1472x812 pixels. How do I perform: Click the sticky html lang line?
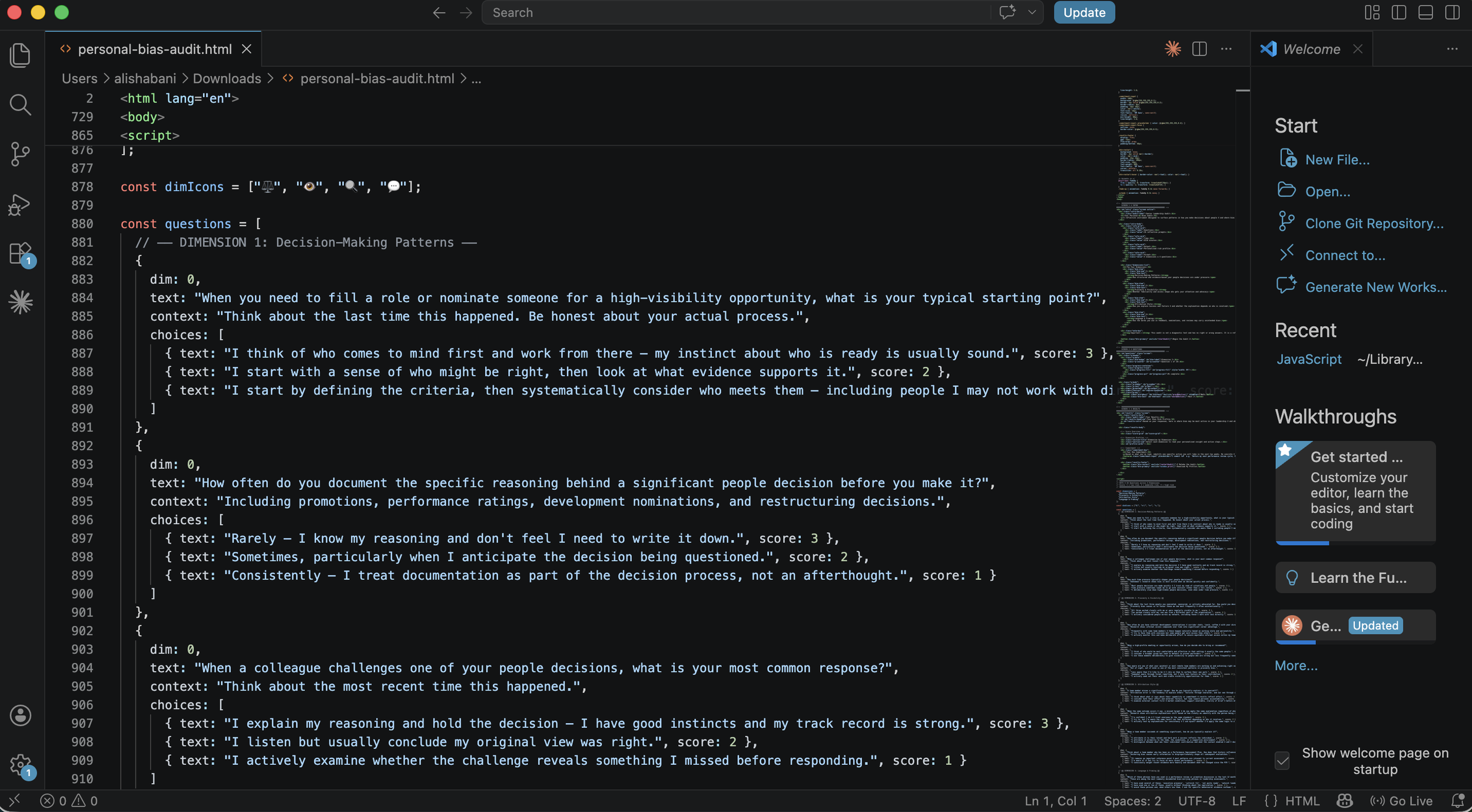point(180,98)
